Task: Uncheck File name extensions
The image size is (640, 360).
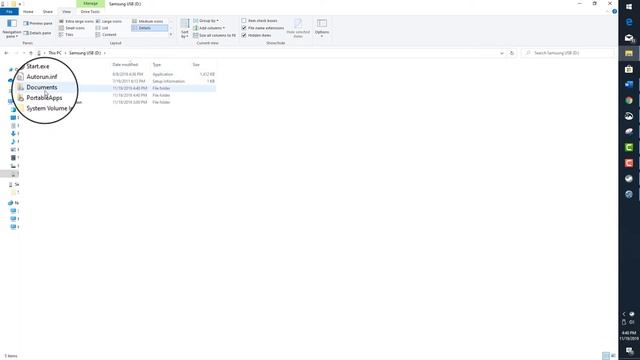Action: 263,28
